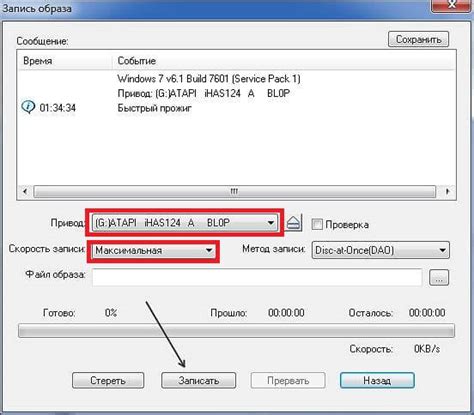Click the Назад button
The width and height of the screenshot is (474, 415).
pos(377,380)
